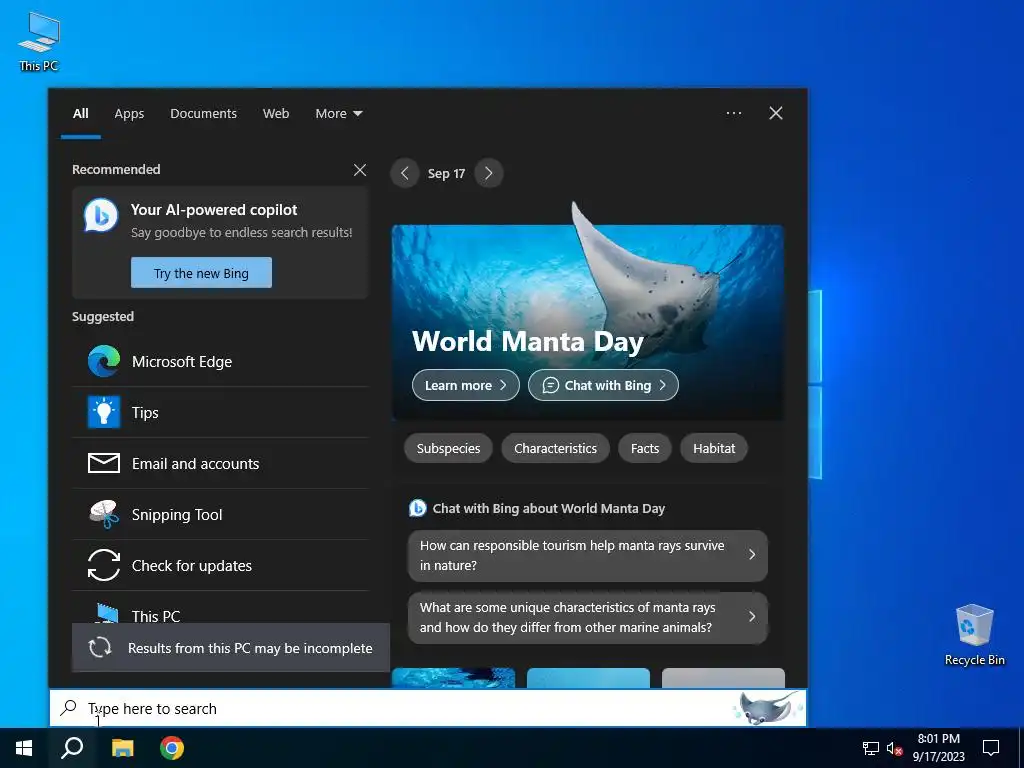Image resolution: width=1024 pixels, height=768 pixels.
Task: Click Learn more on World Manta Day
Action: coord(466,385)
